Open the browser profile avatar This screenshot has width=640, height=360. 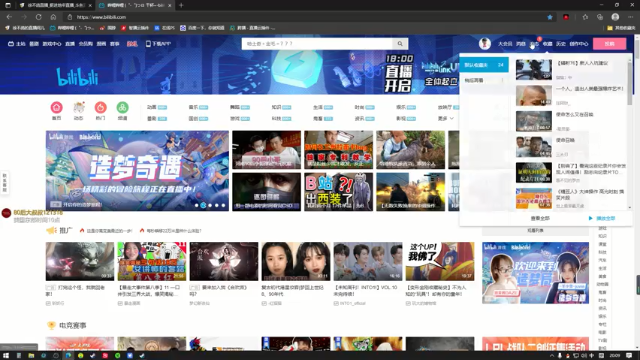[x=615, y=17]
